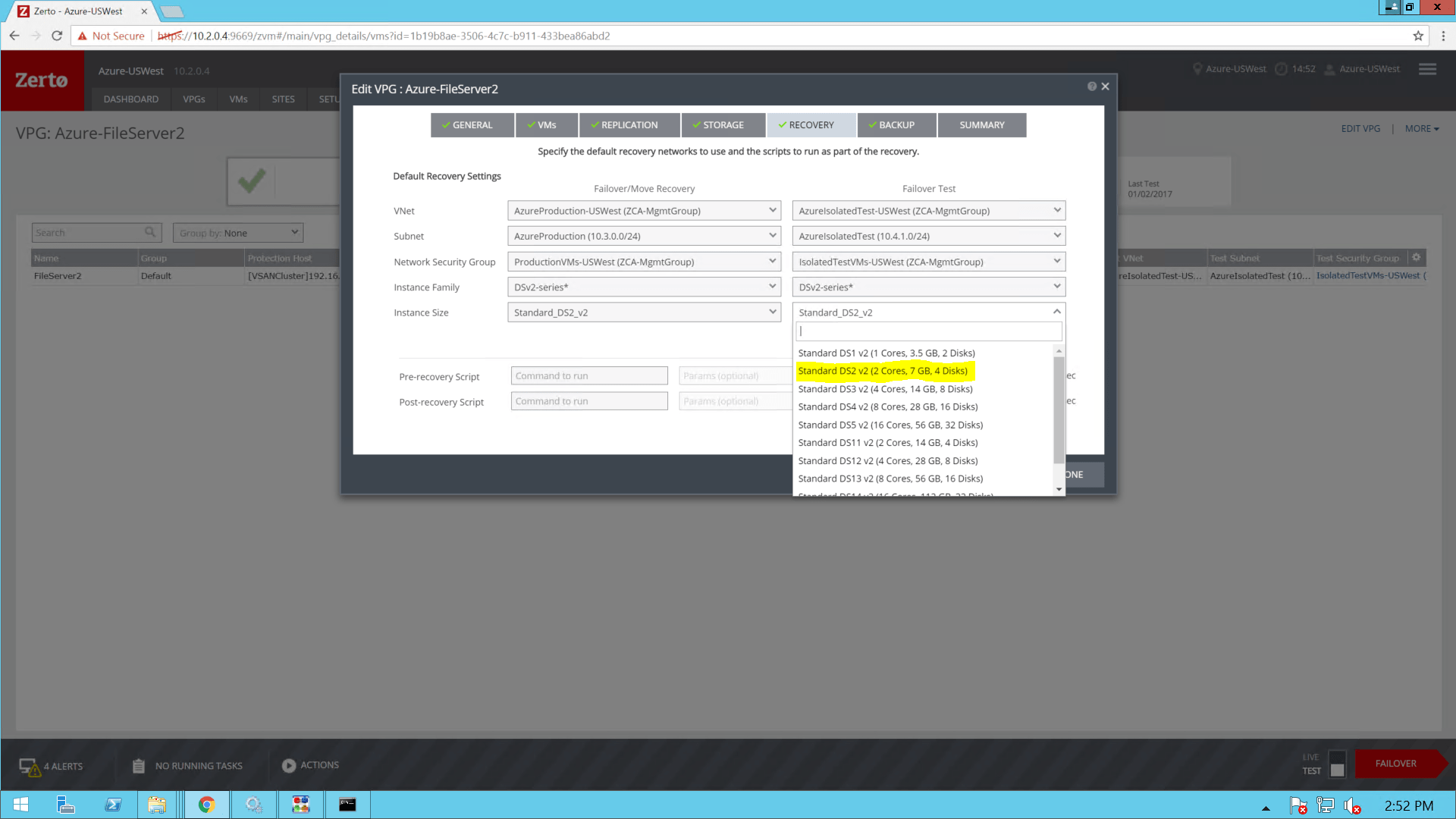Select Standard DS3 v2 from instance size list
1456x819 pixels.
click(x=885, y=388)
